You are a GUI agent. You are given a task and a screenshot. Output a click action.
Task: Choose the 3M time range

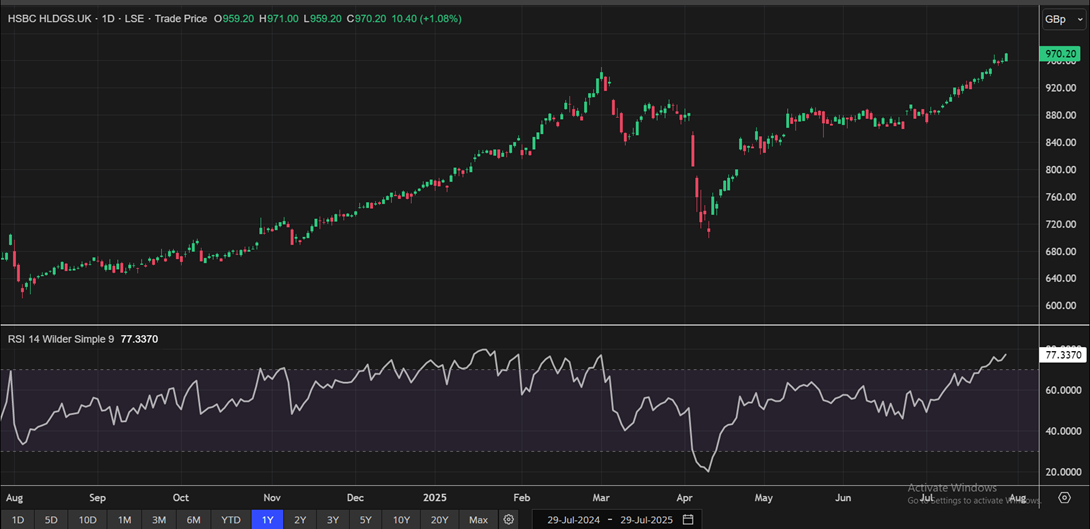[159, 520]
